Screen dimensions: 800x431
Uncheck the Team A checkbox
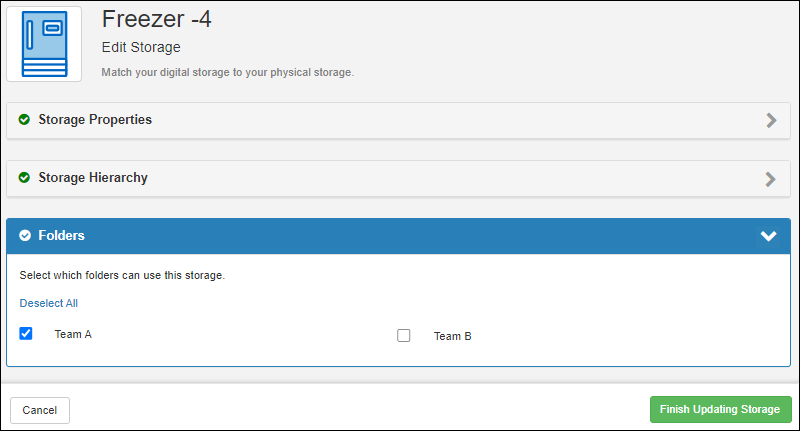[27, 334]
